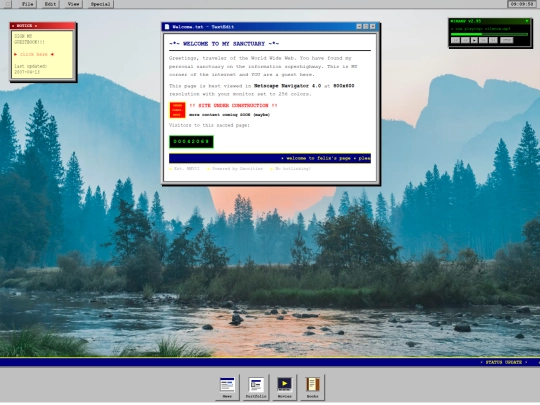Screen dimensions: 540x405
Task: Open the View menu
Action: click(73, 4)
